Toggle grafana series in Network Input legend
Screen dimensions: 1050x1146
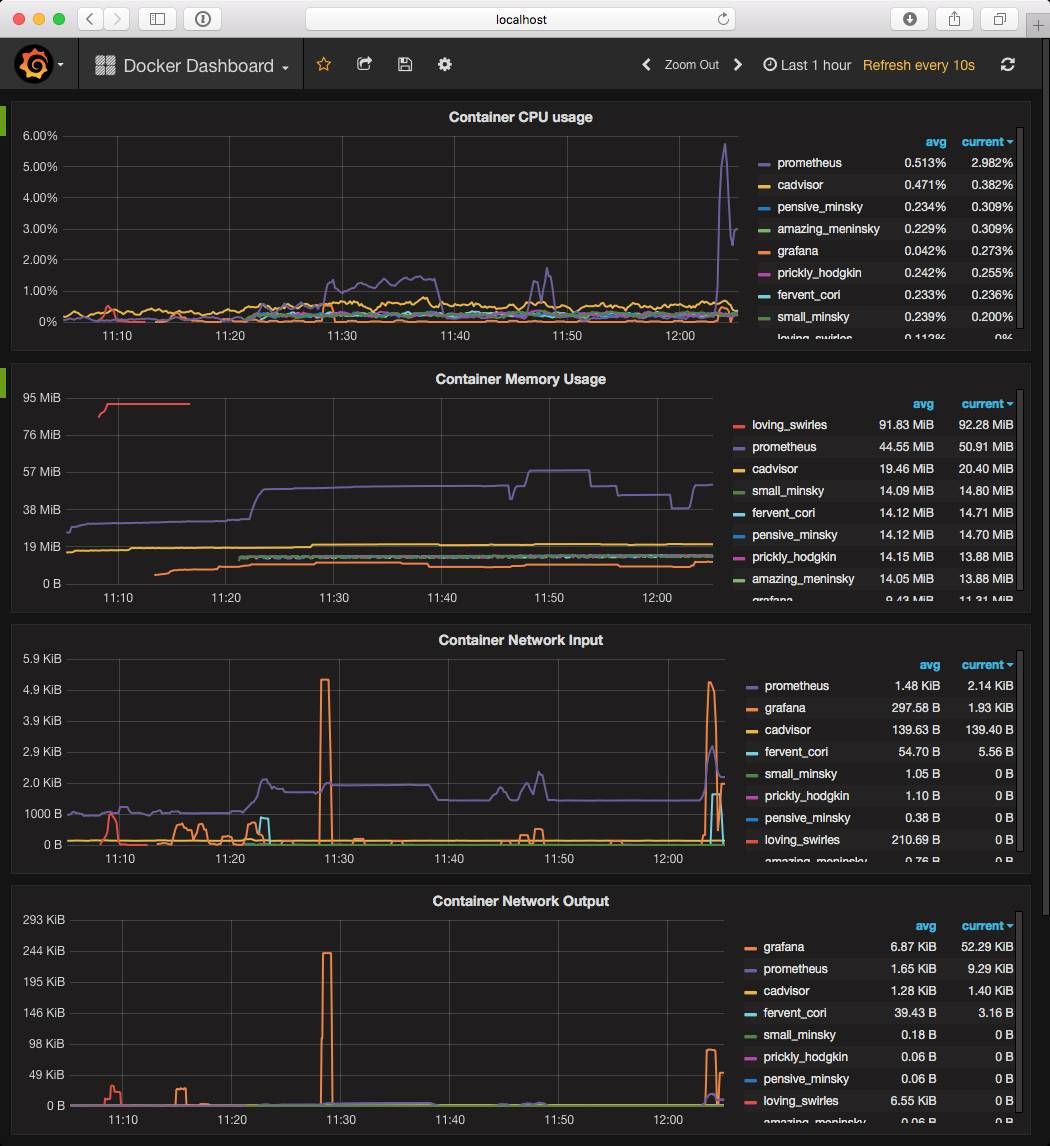tap(785, 707)
